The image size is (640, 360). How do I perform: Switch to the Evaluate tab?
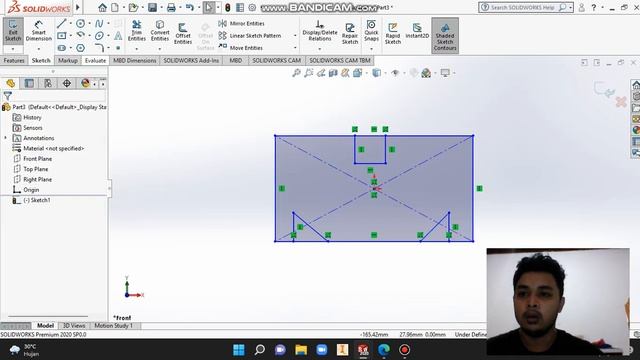(95, 60)
